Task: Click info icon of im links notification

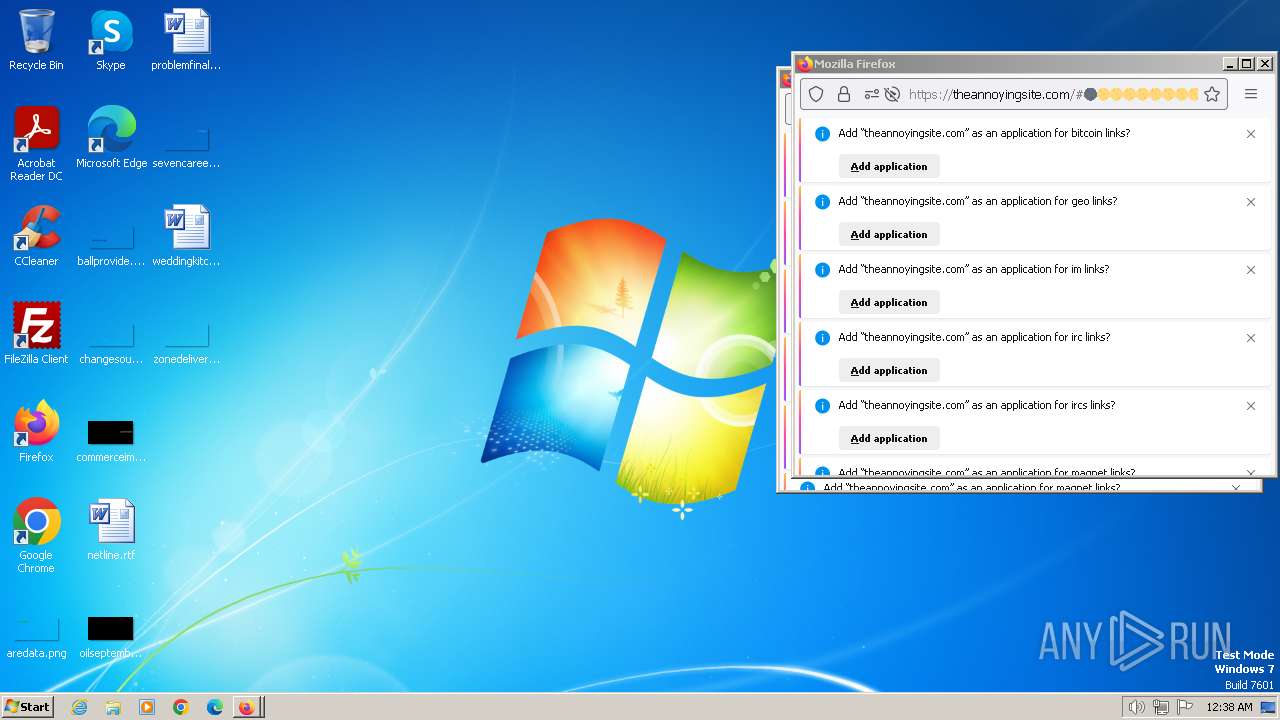Action: click(822, 270)
